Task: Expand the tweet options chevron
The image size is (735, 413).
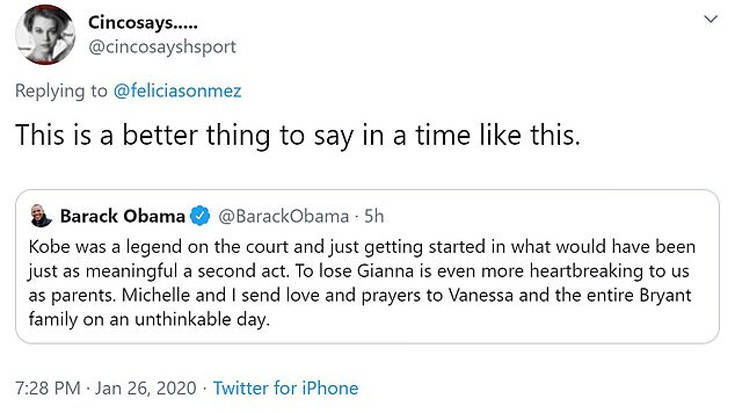Action: coord(710,20)
